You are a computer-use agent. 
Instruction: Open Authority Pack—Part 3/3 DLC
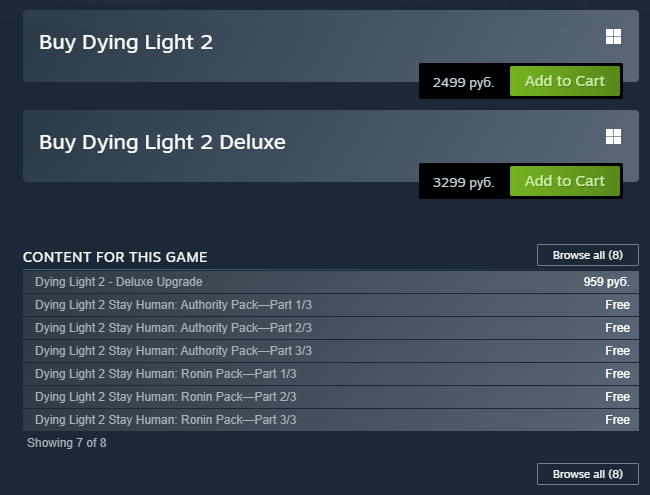click(x=173, y=351)
